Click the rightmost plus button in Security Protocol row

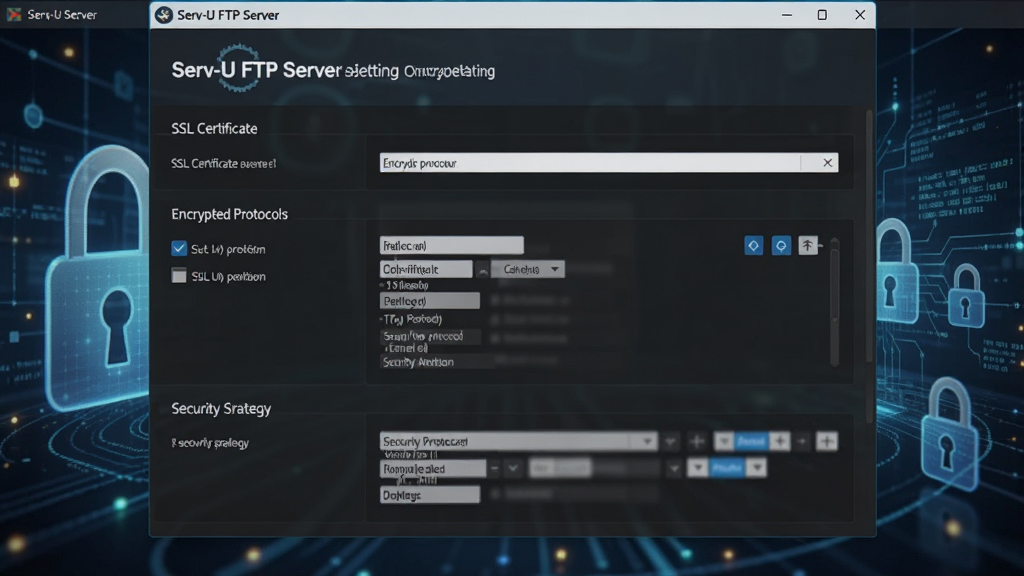pos(827,441)
